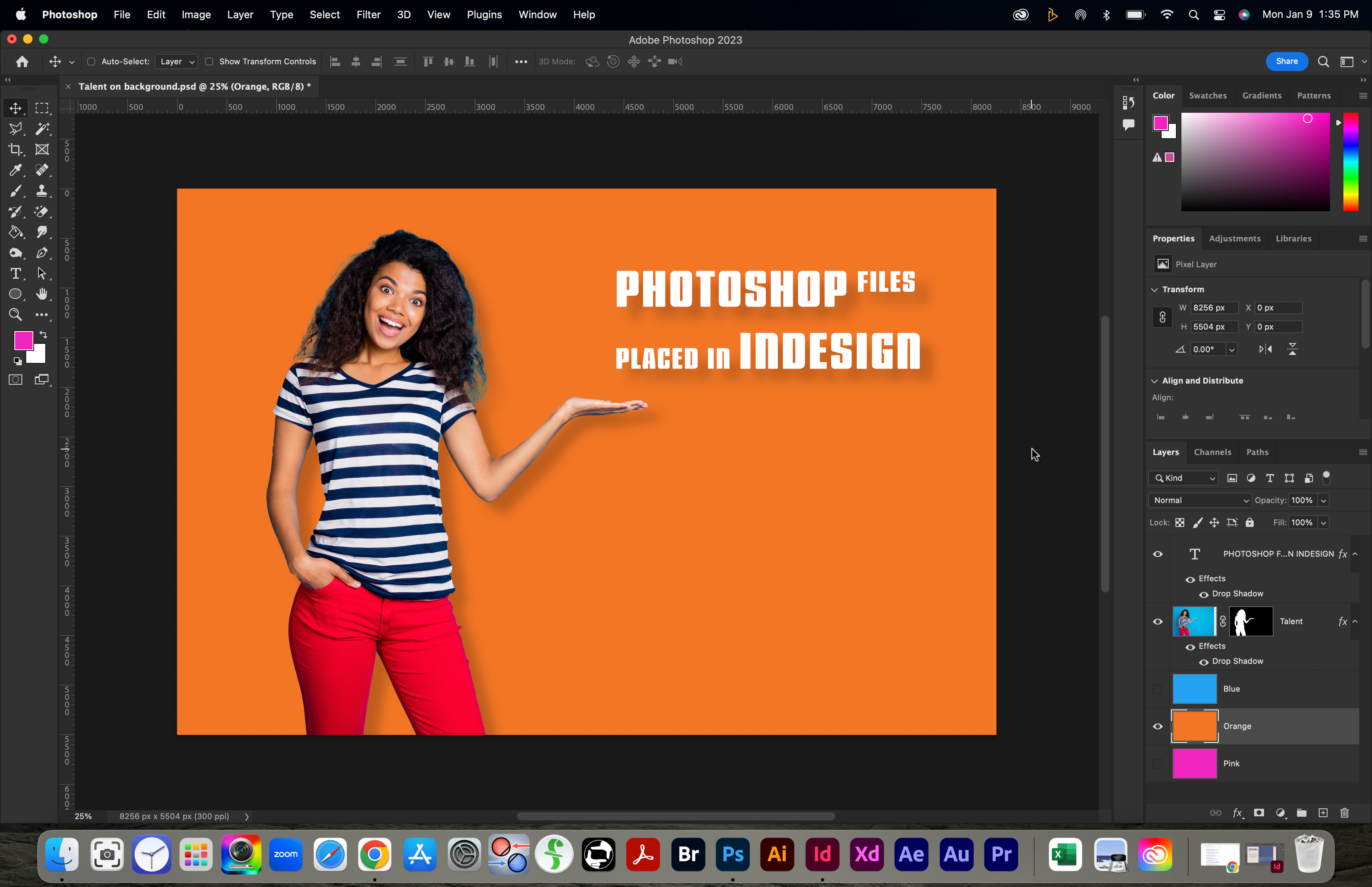Screen dimensions: 1372x887
Task: Click the foreground pink color swatch in toolbox
Action: [23, 340]
